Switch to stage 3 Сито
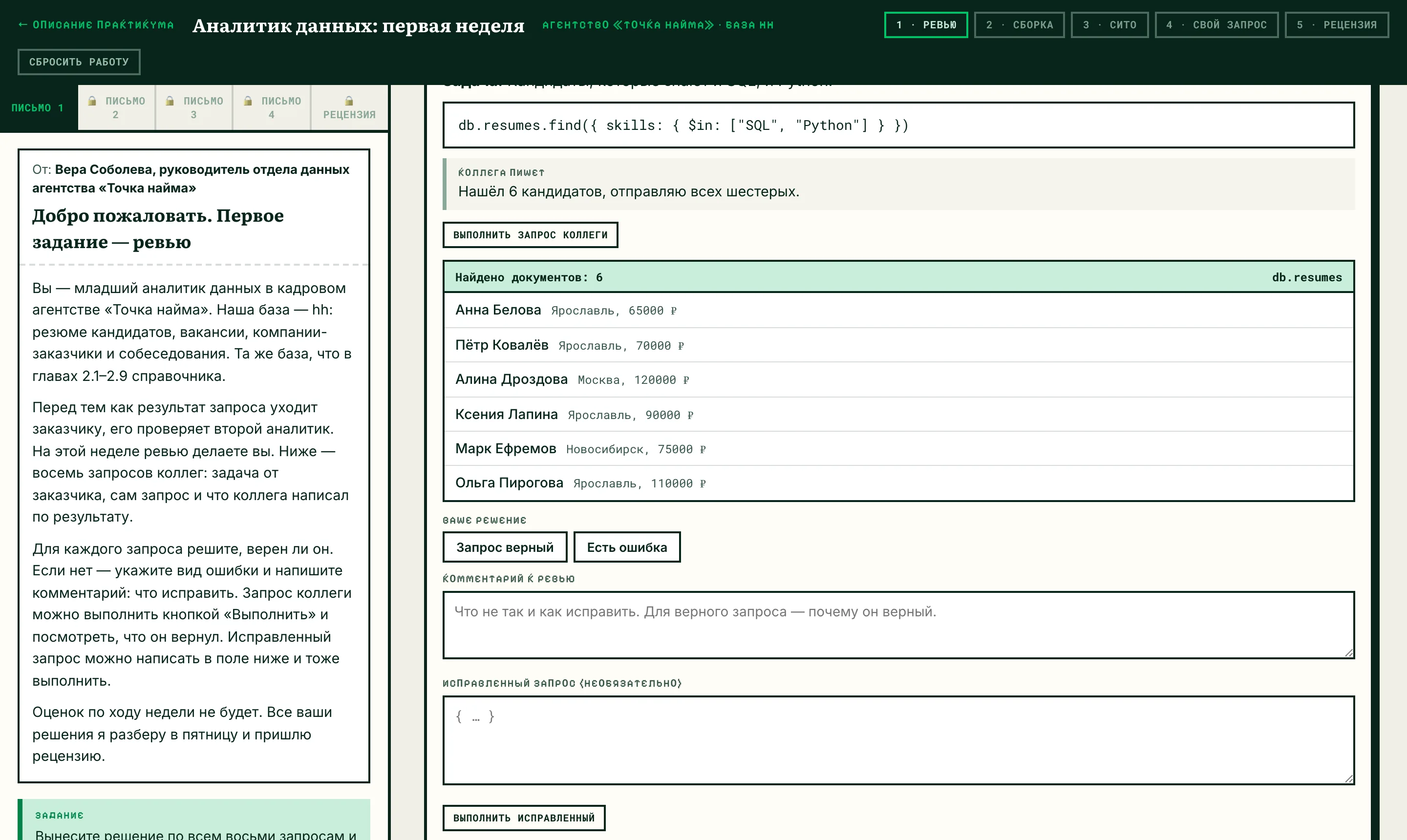The width and height of the screenshot is (1407, 840). click(1110, 25)
